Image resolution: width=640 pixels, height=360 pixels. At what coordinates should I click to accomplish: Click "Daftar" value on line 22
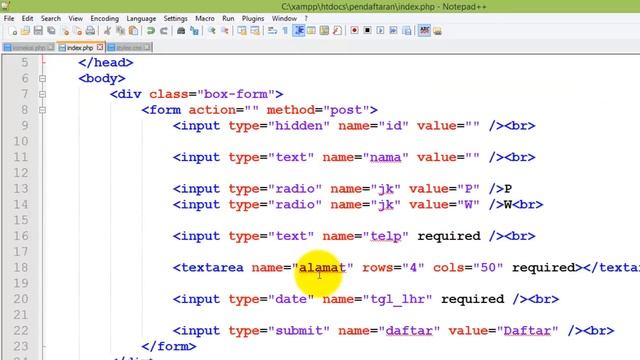tap(527, 331)
